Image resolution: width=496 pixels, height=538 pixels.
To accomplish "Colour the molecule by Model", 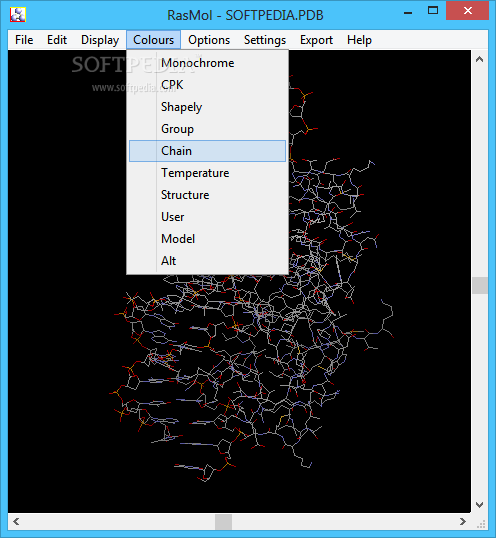I will pyautogui.click(x=207, y=238).
